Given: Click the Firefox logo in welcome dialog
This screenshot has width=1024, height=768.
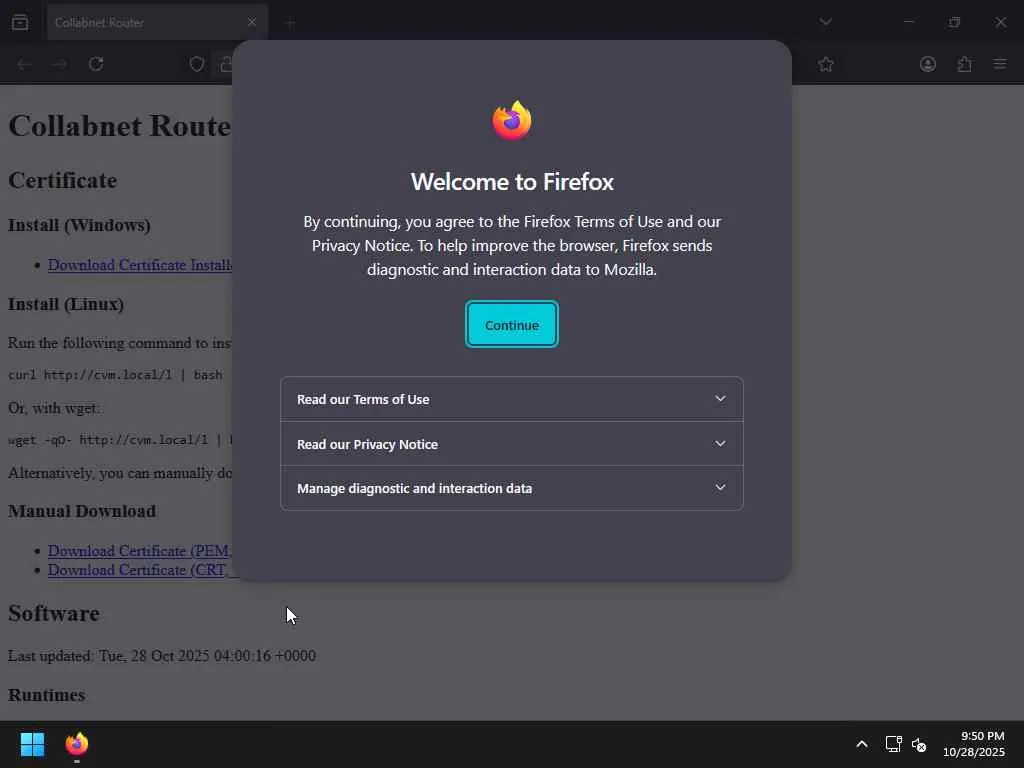Looking at the screenshot, I should pos(511,120).
